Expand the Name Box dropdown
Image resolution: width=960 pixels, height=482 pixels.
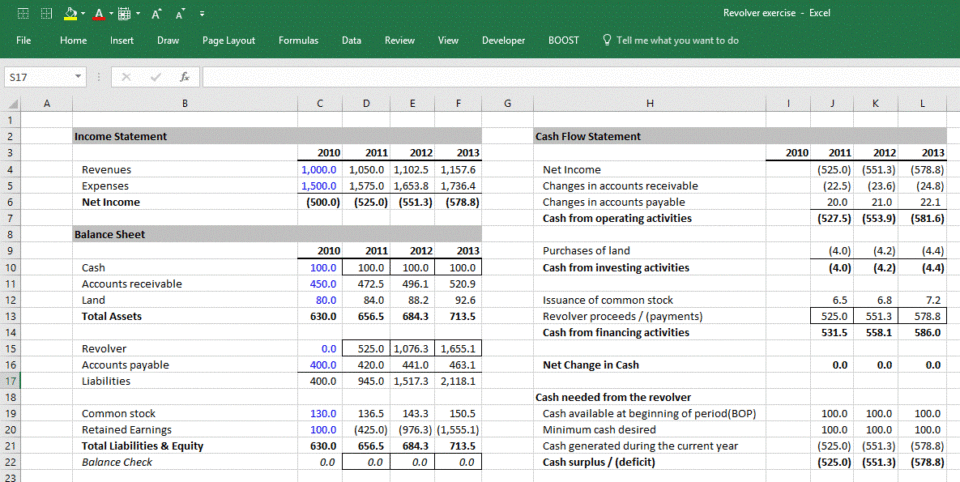[x=78, y=77]
